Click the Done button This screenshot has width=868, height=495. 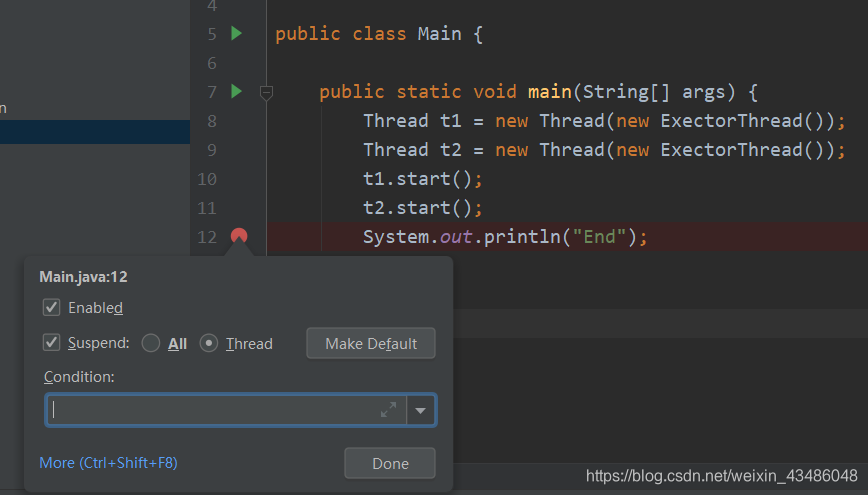point(390,463)
